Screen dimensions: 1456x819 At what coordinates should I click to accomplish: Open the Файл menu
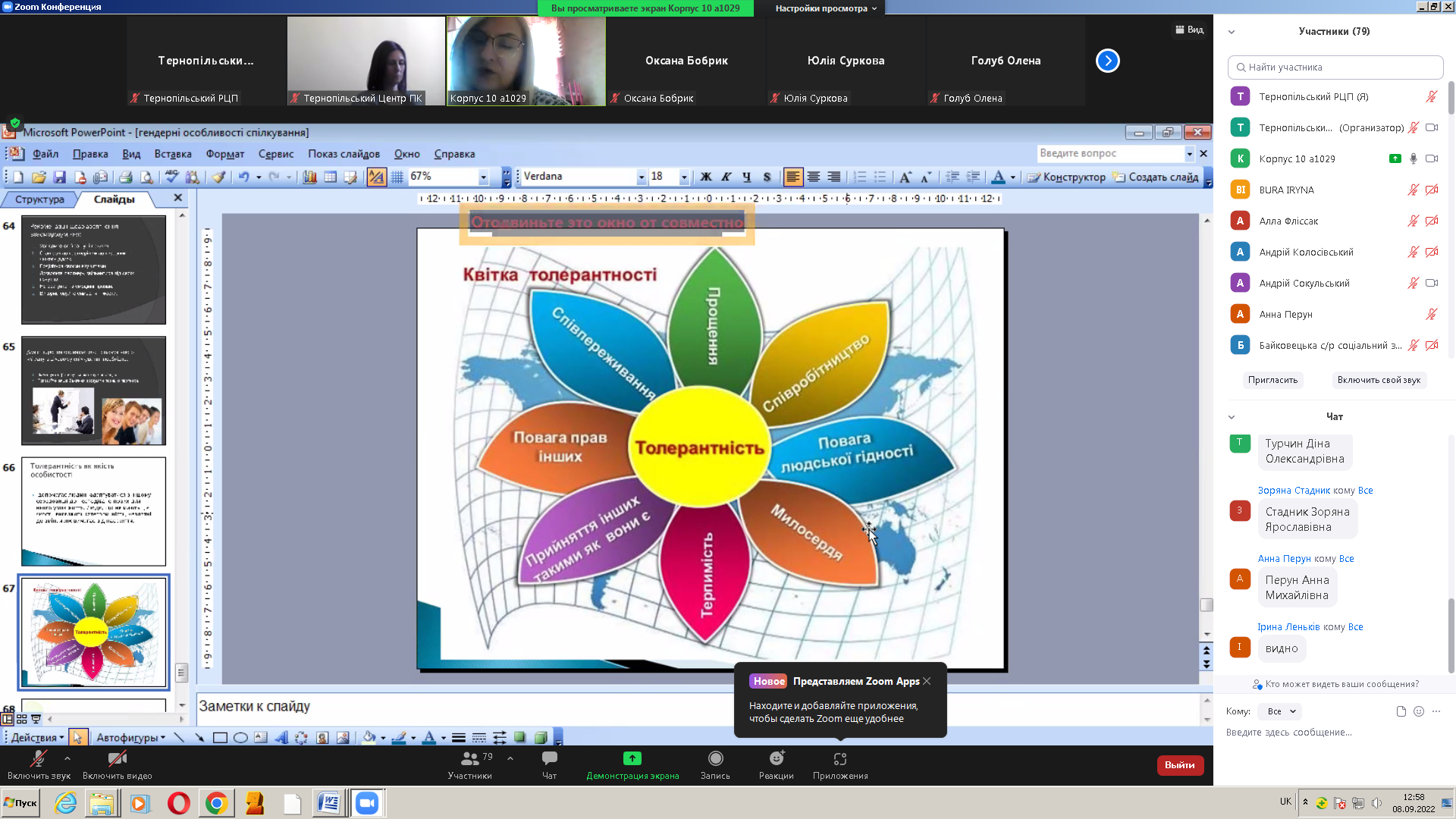click(x=45, y=154)
